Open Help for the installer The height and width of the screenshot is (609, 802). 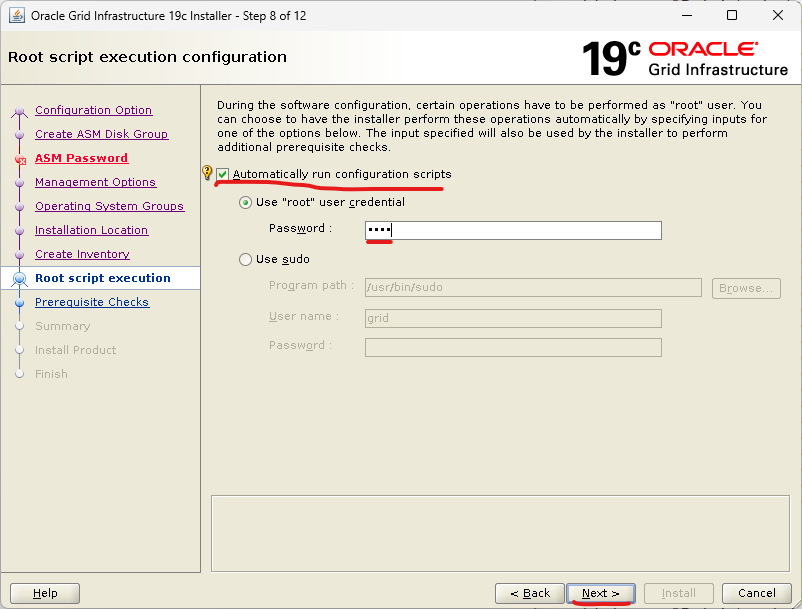pyautogui.click(x=45, y=593)
